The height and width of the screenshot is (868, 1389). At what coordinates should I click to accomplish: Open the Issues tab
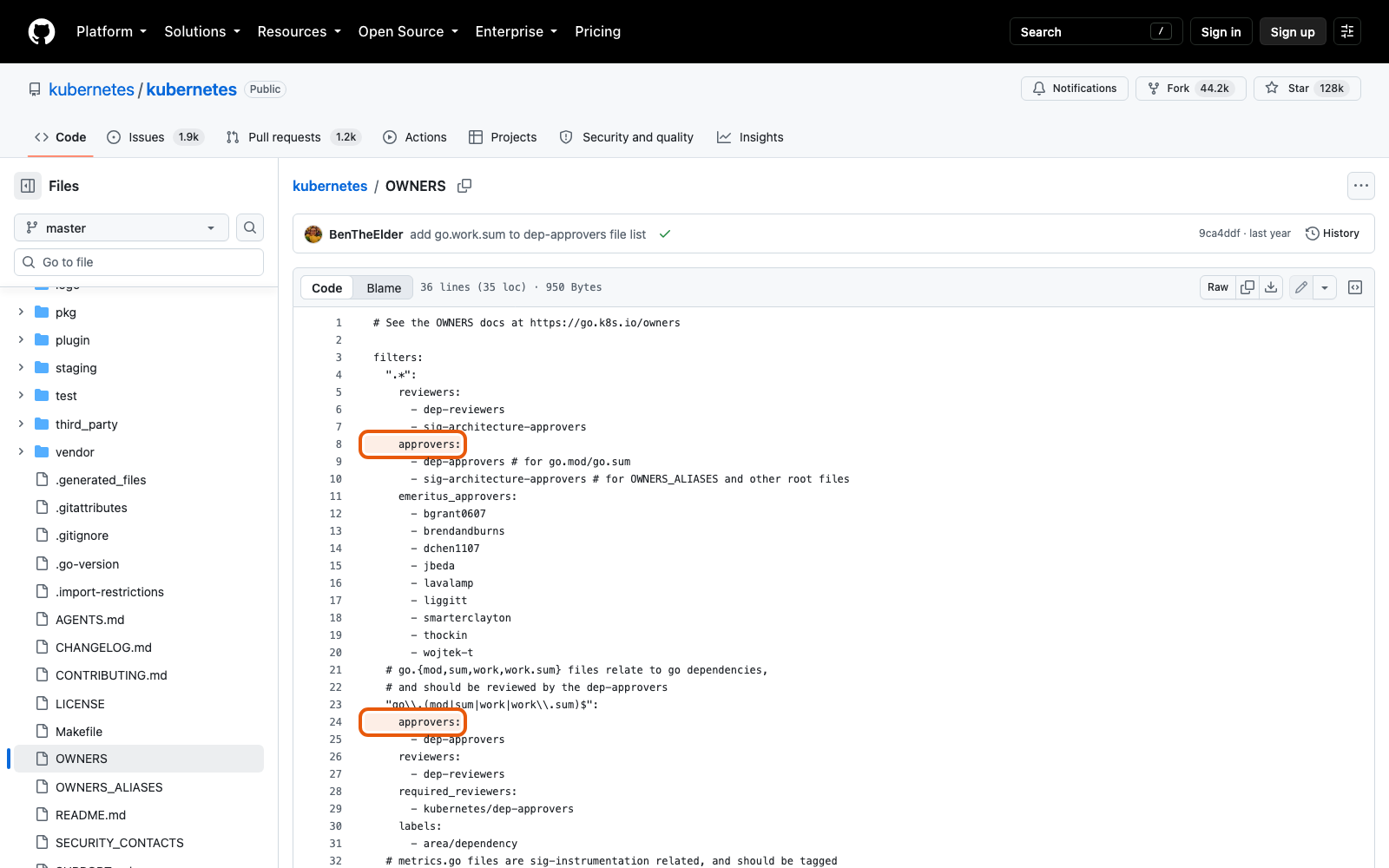point(155,137)
